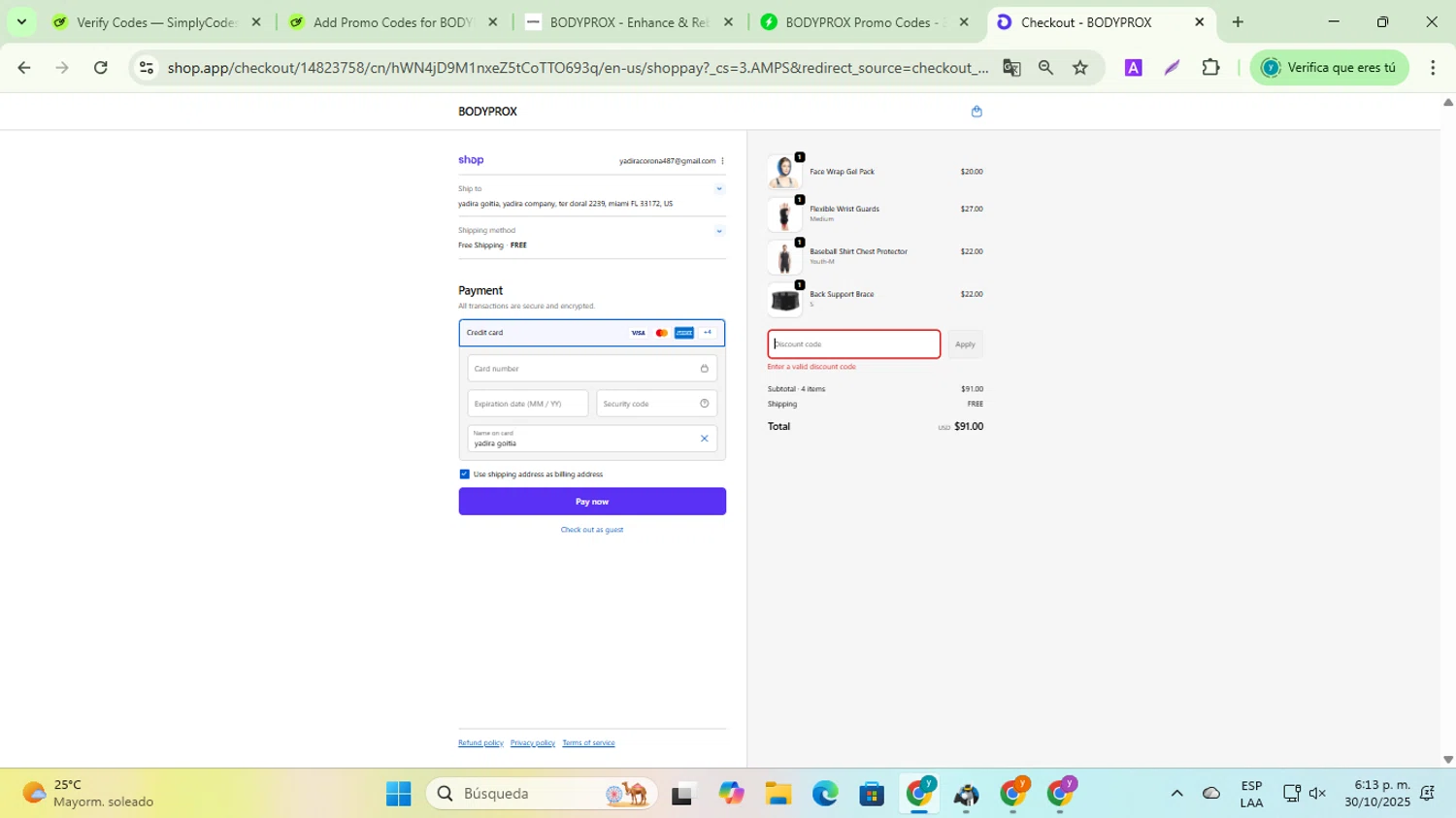
Task: Close the Verify Codes tab
Action: tap(256, 22)
